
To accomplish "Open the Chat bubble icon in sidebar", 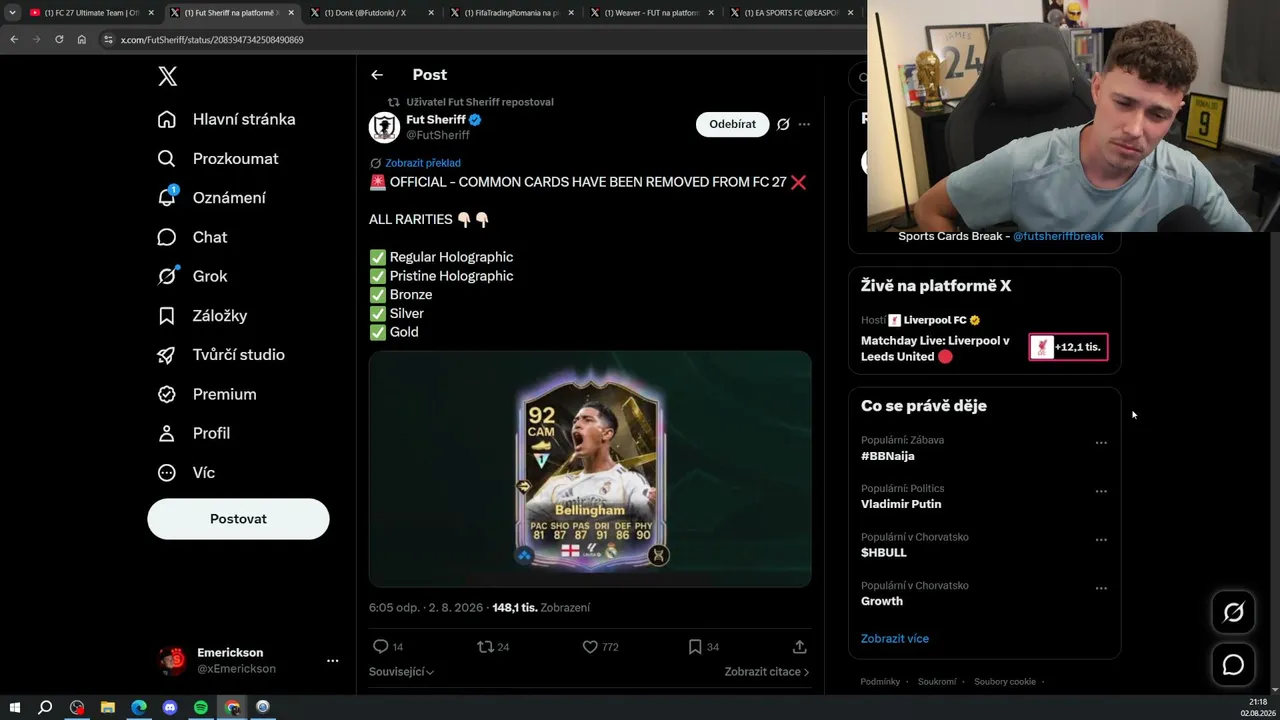I will 167,237.
